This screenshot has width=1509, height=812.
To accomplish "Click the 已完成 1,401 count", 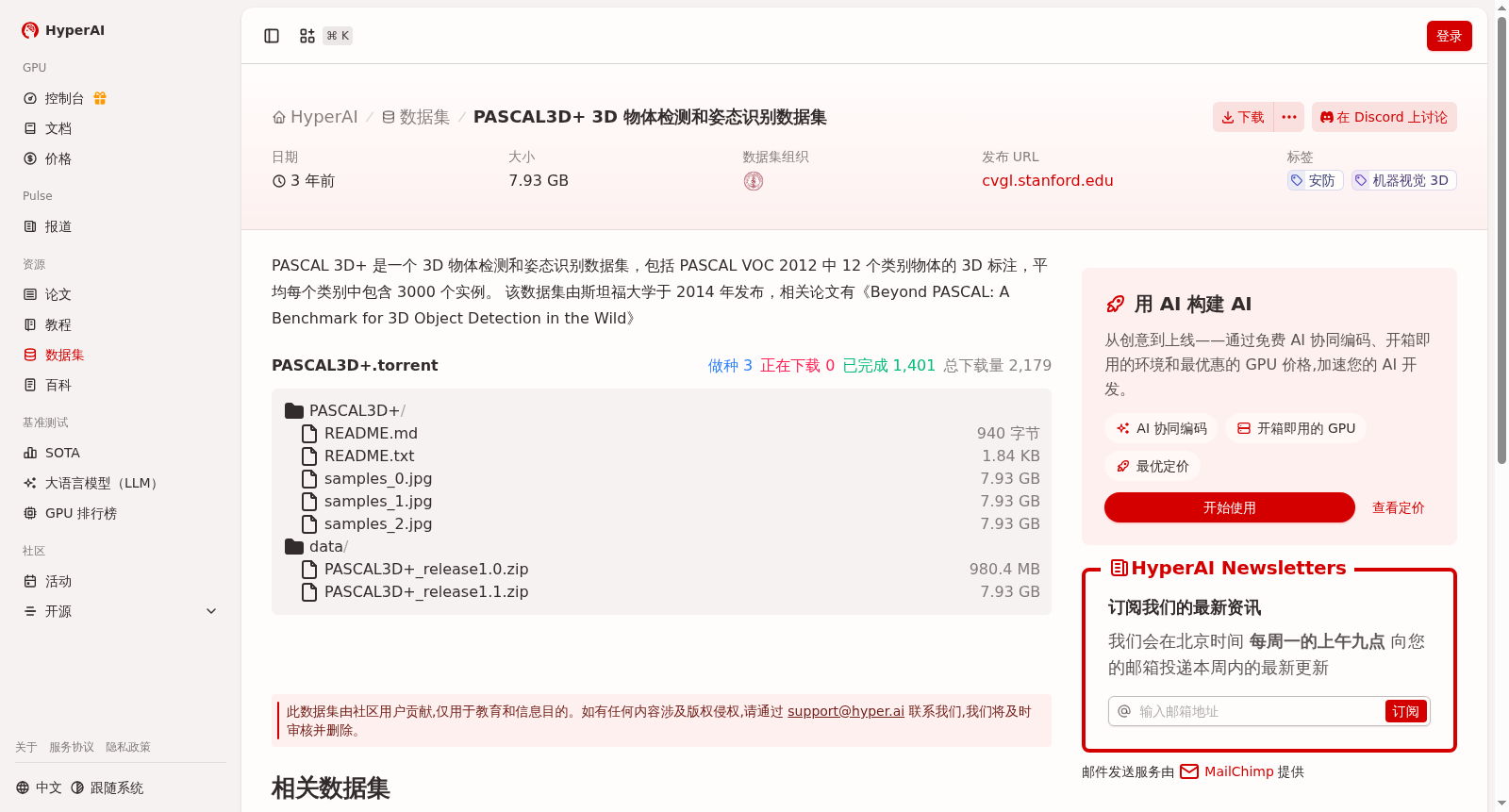I will (888, 366).
